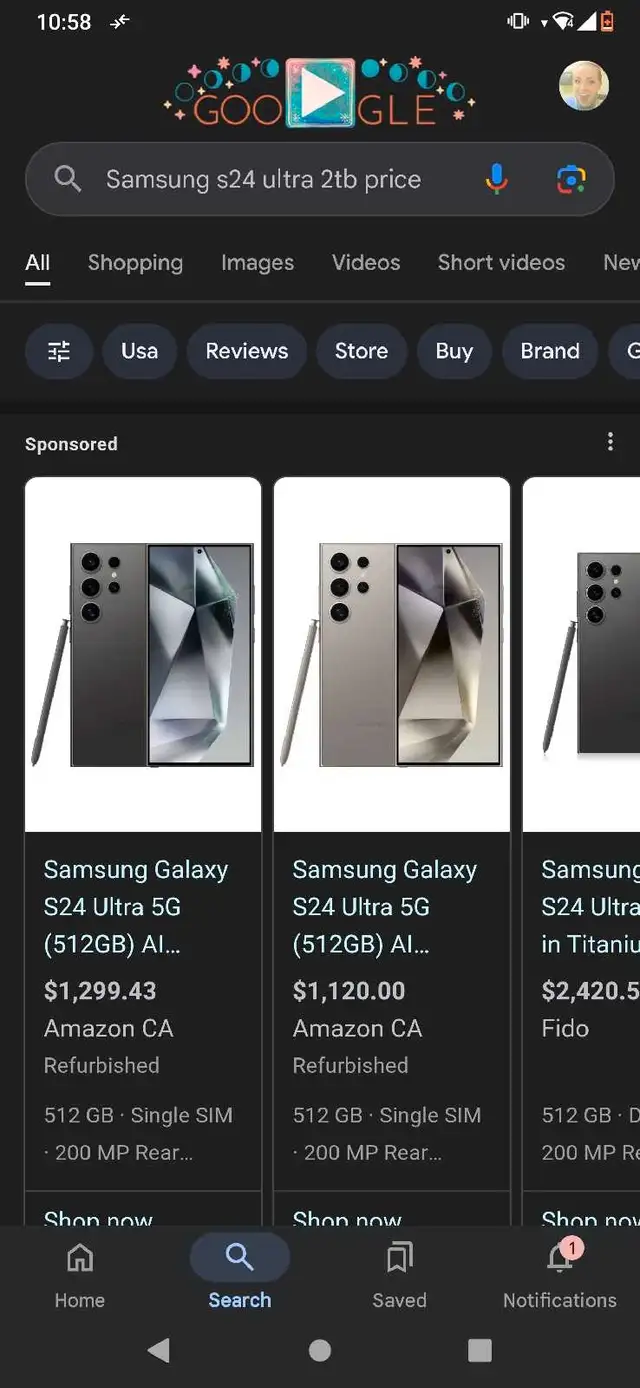Tap the microphone voice search icon
Image resolution: width=640 pixels, height=1388 pixels.
click(496, 180)
